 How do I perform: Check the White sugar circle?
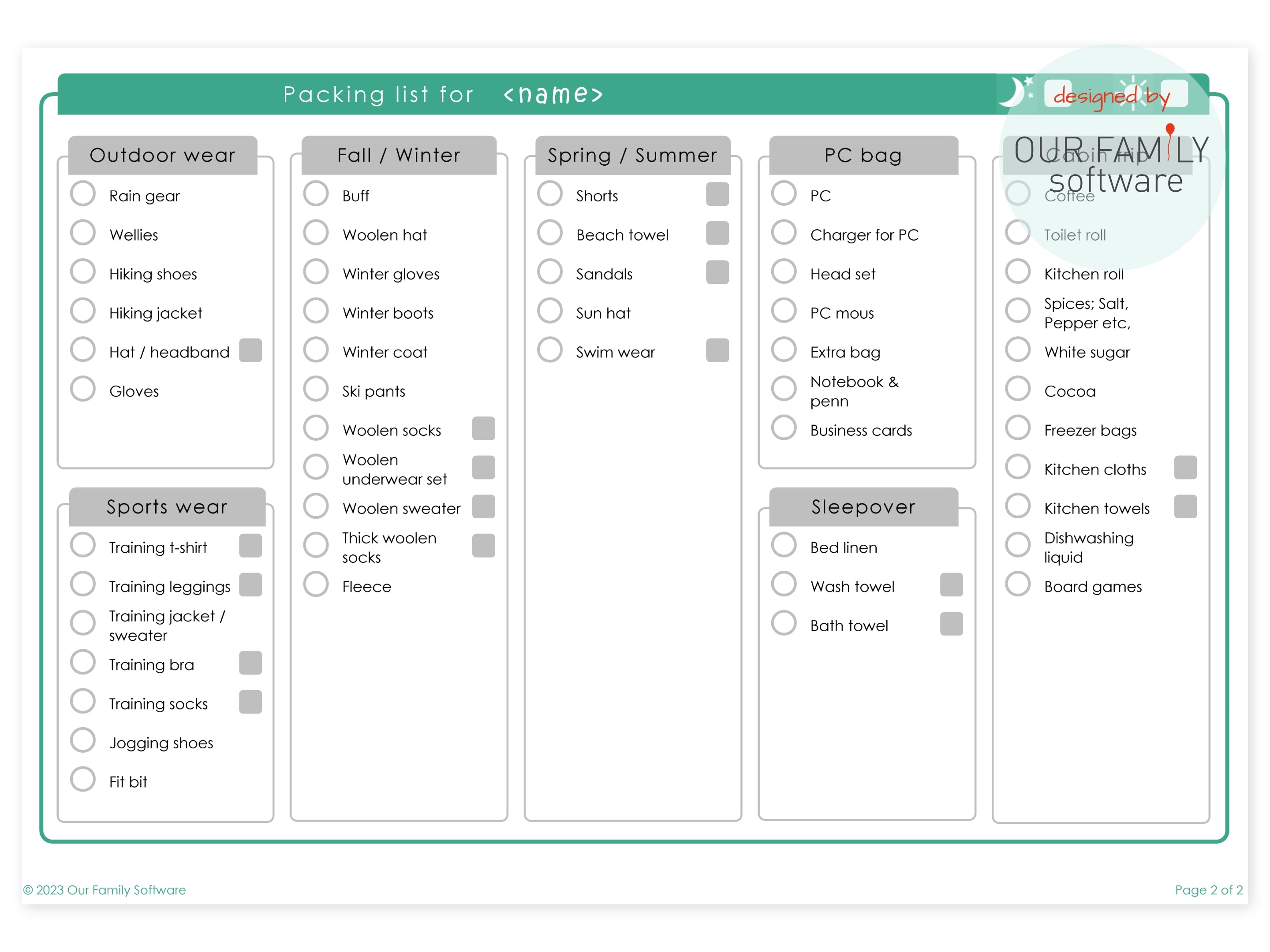(1017, 350)
